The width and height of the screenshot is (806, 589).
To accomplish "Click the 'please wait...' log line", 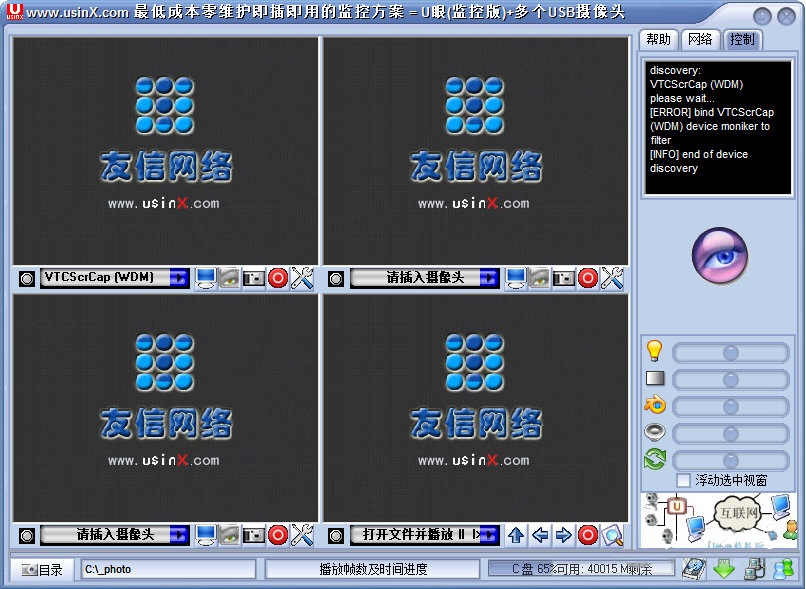I will pos(682,98).
